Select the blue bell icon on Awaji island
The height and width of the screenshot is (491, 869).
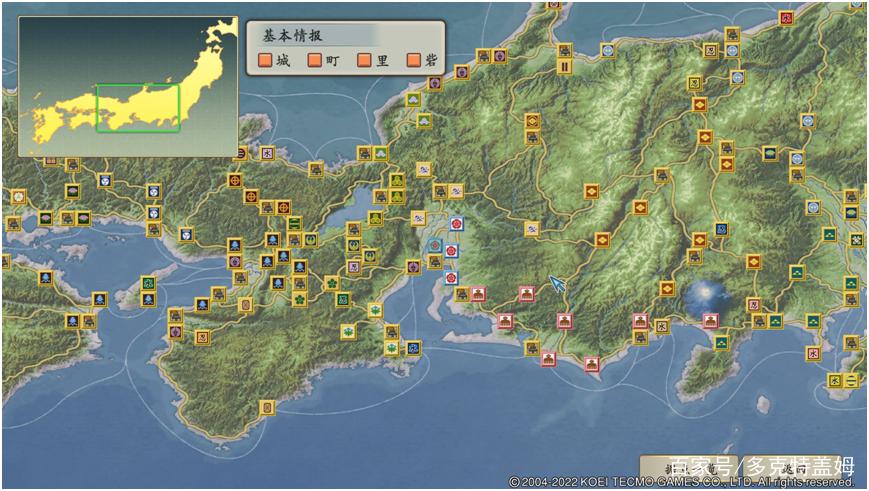pyautogui.click(x=148, y=300)
